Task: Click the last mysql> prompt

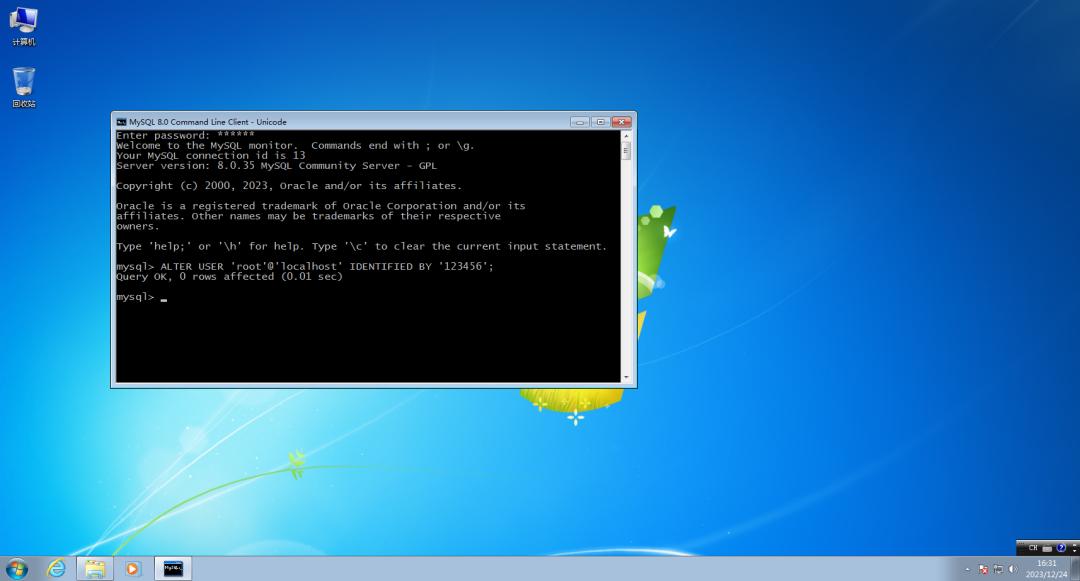Action: (135, 297)
